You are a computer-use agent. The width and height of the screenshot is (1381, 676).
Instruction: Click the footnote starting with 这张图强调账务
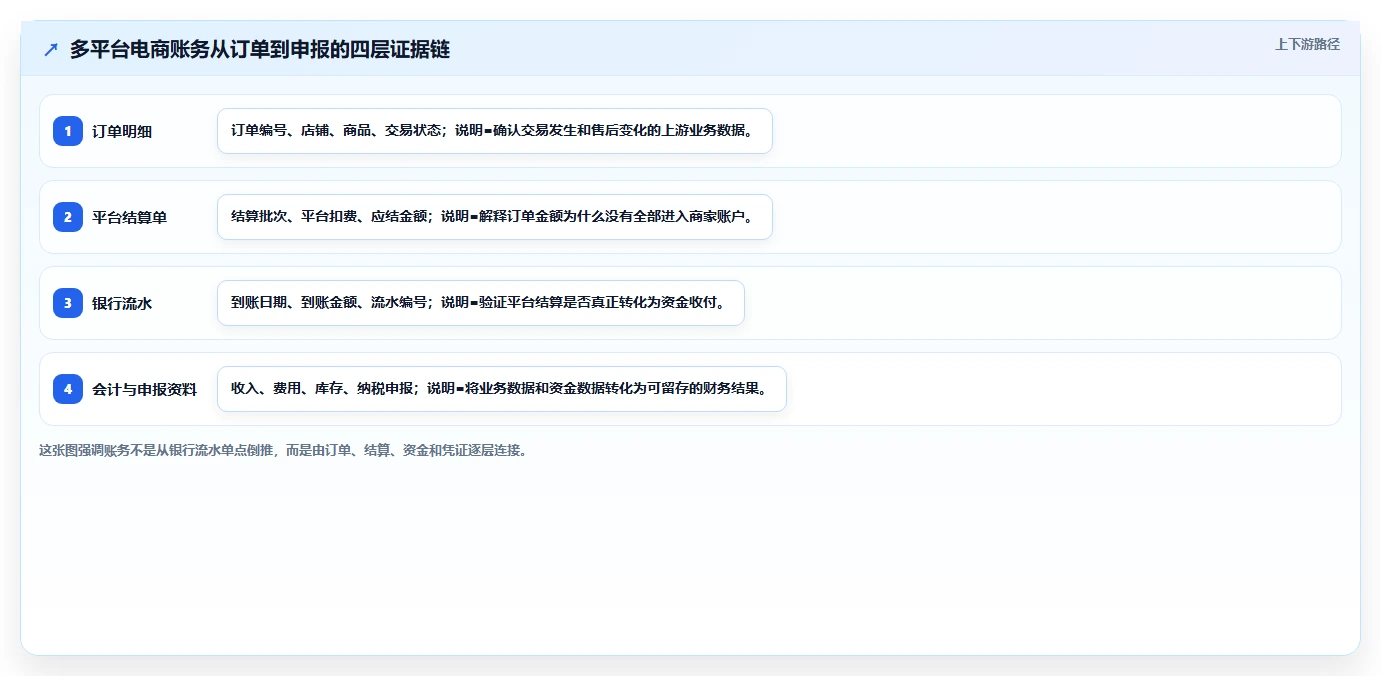coord(283,450)
